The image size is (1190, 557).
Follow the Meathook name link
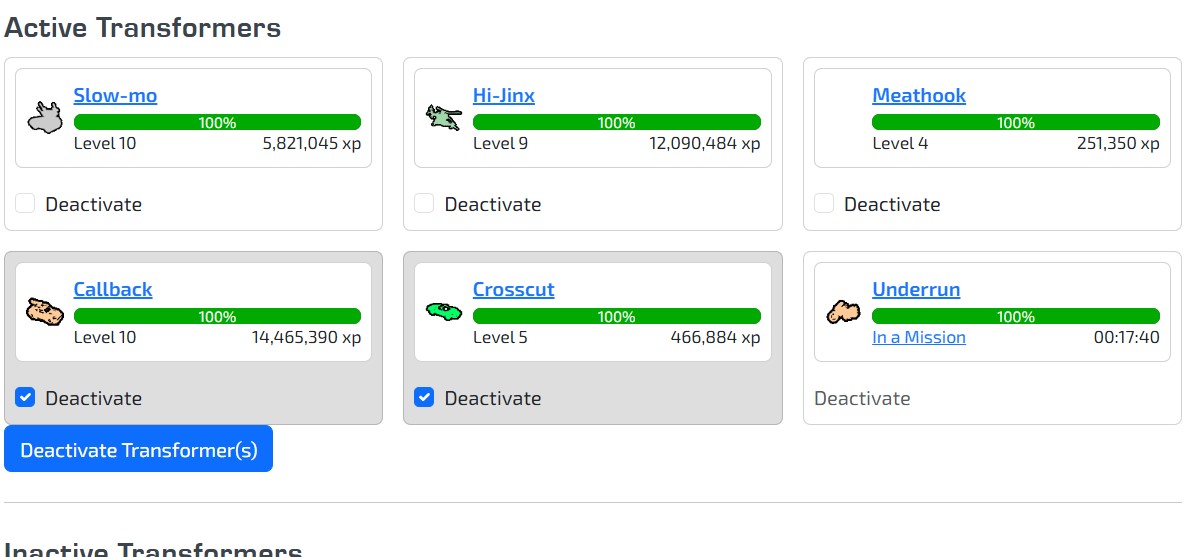click(x=918, y=96)
